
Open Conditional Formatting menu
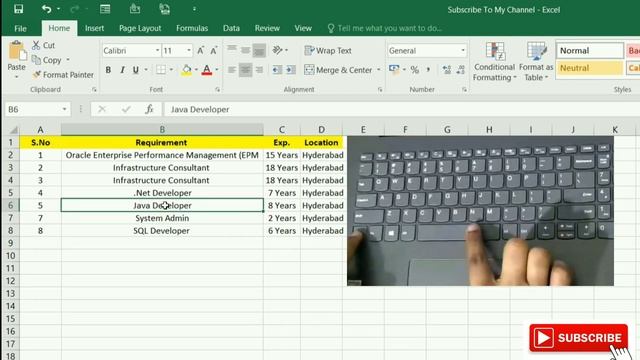tap(494, 61)
